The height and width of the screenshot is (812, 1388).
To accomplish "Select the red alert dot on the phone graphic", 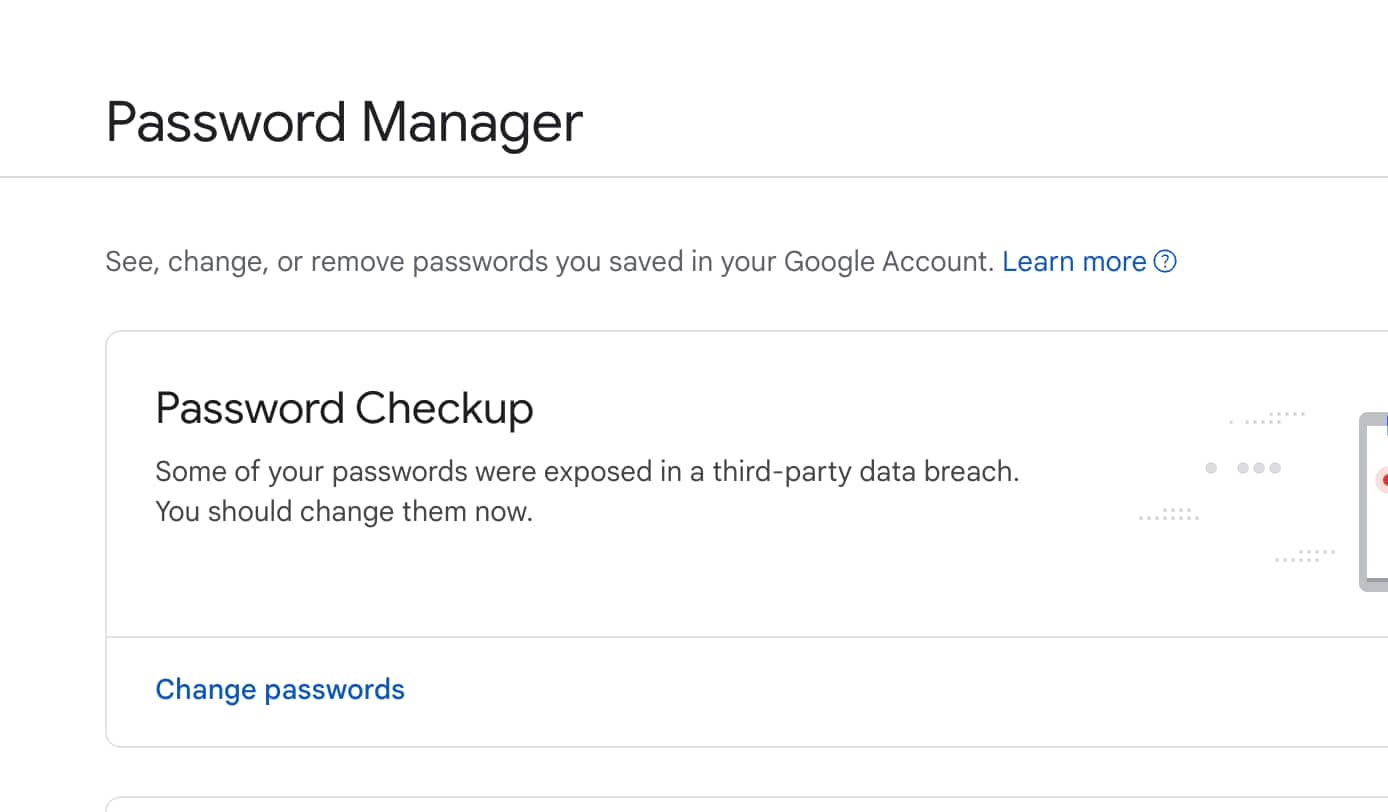I will coord(1384,479).
